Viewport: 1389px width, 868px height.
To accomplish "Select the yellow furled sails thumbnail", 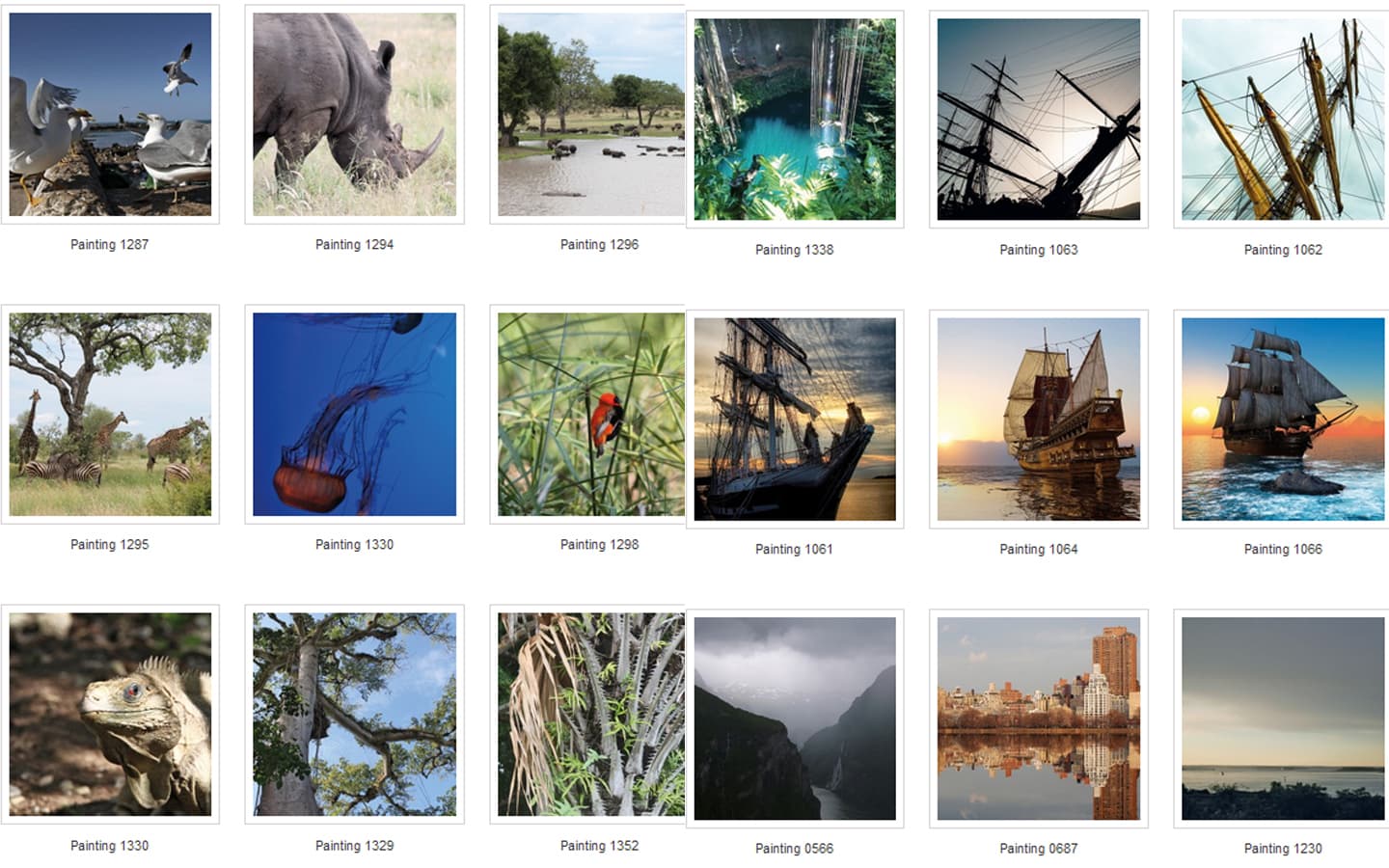I will click(x=1283, y=120).
